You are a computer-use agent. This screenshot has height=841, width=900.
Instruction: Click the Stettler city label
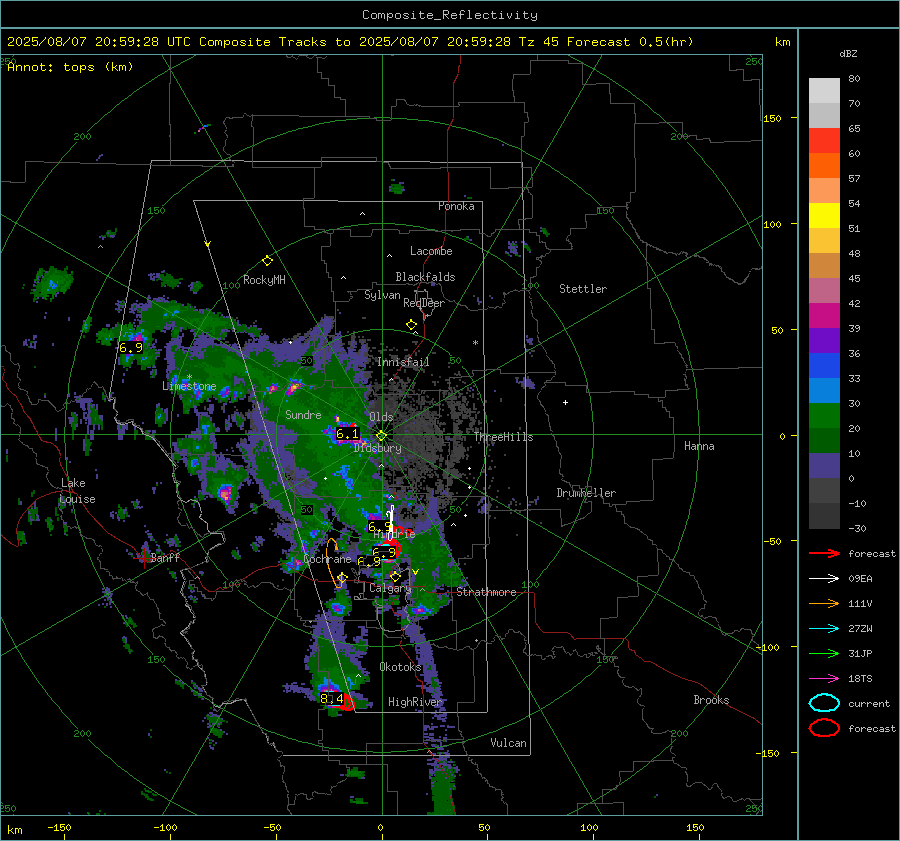point(583,289)
